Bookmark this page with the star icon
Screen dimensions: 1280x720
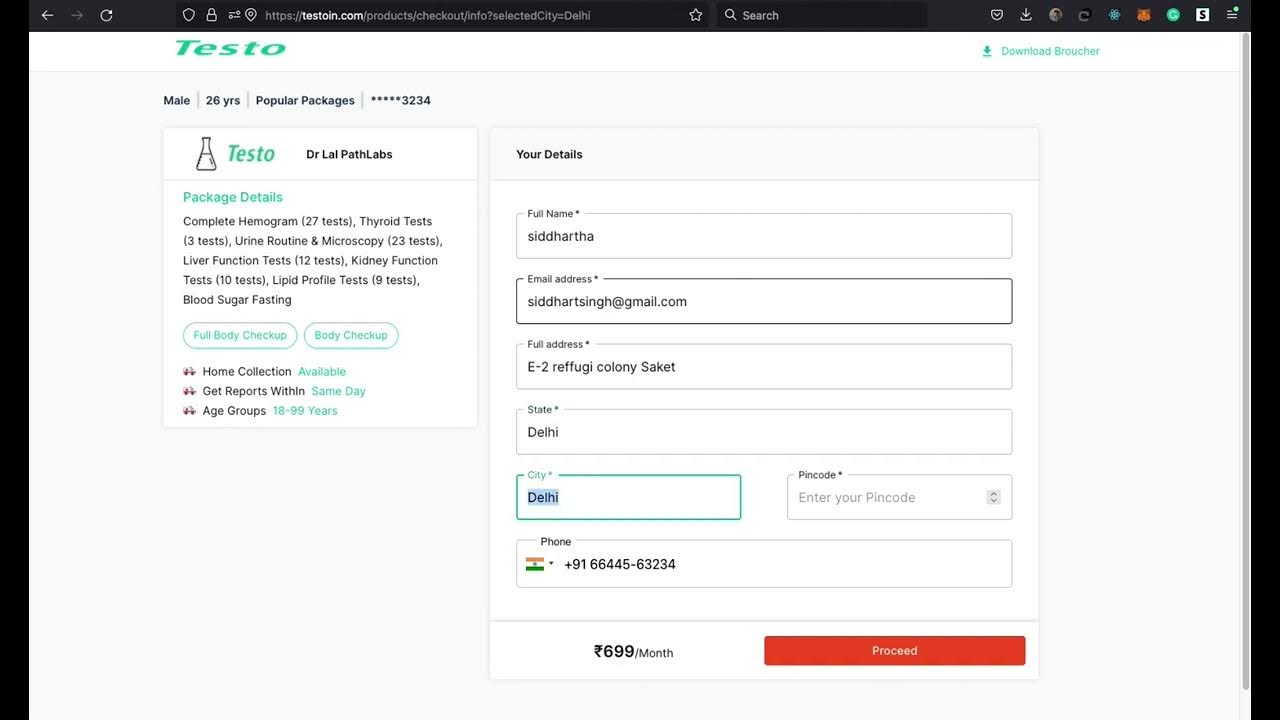(695, 15)
